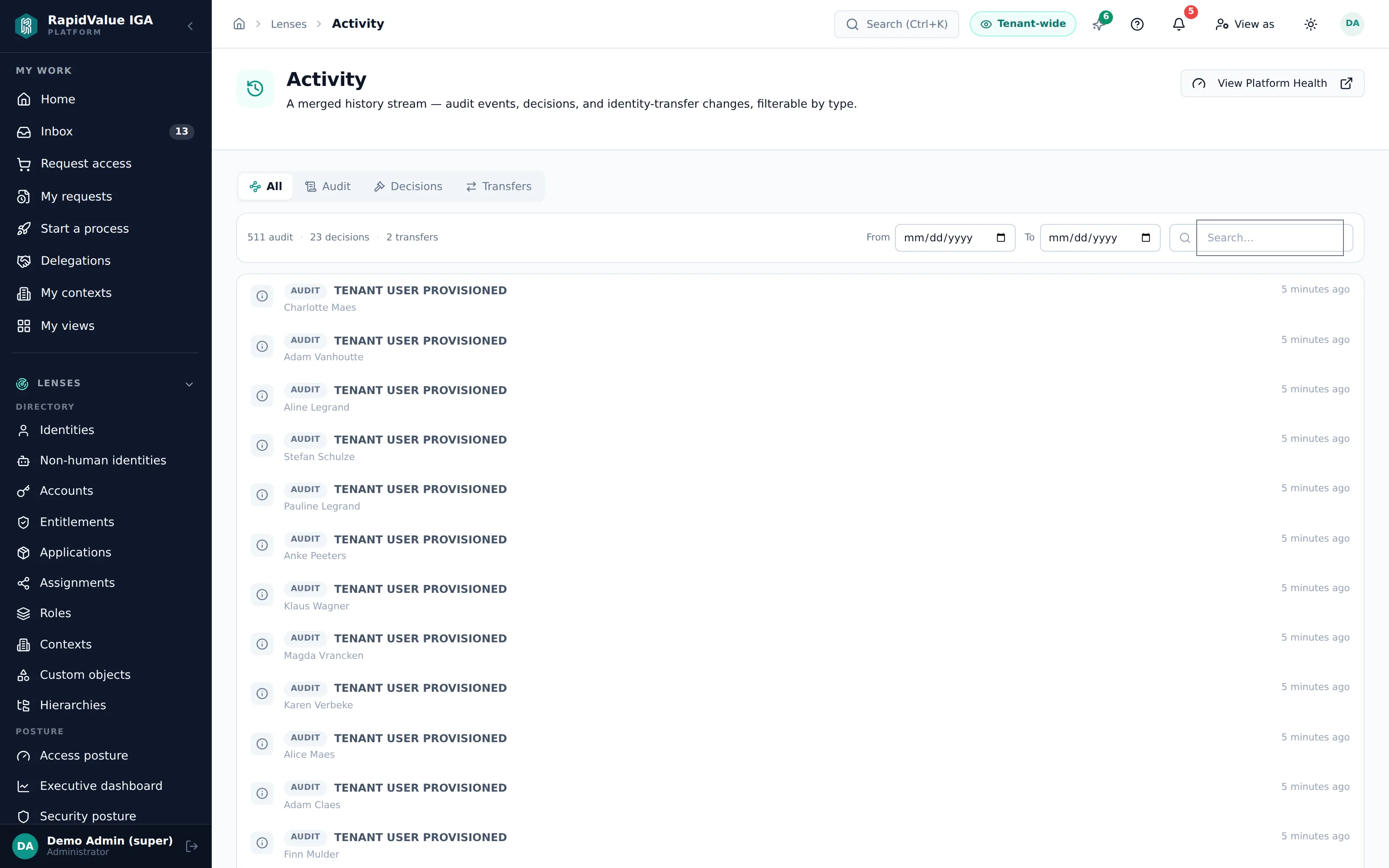Switch to the Transfers tab
The width and height of the screenshot is (1389, 868).
499,187
